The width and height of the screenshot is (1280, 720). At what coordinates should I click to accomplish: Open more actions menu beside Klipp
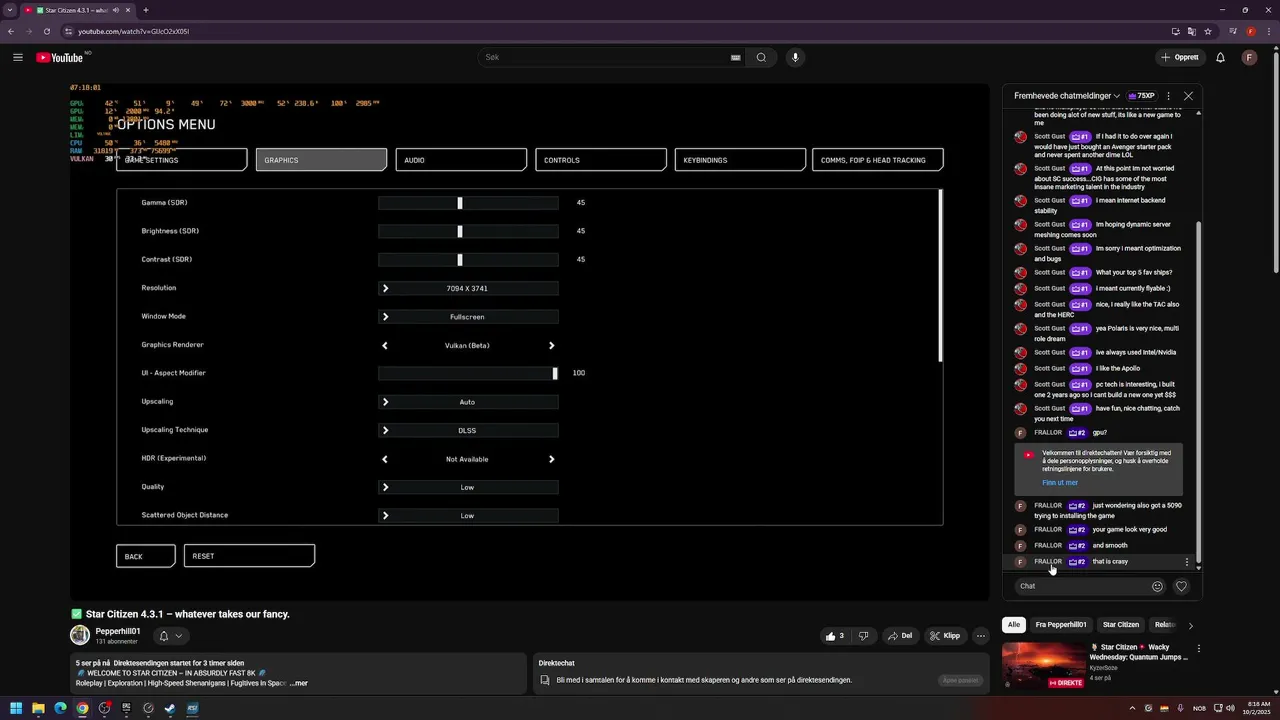pos(981,636)
